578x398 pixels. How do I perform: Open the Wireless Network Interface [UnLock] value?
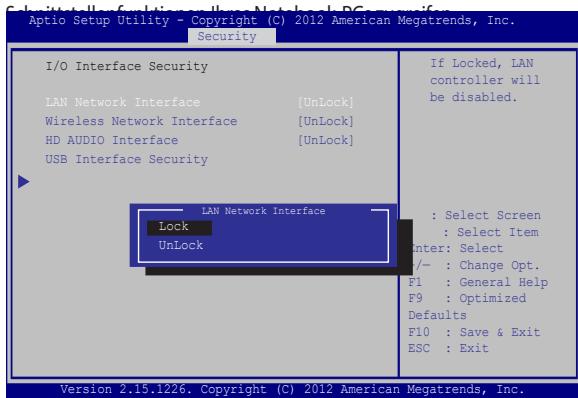point(325,121)
